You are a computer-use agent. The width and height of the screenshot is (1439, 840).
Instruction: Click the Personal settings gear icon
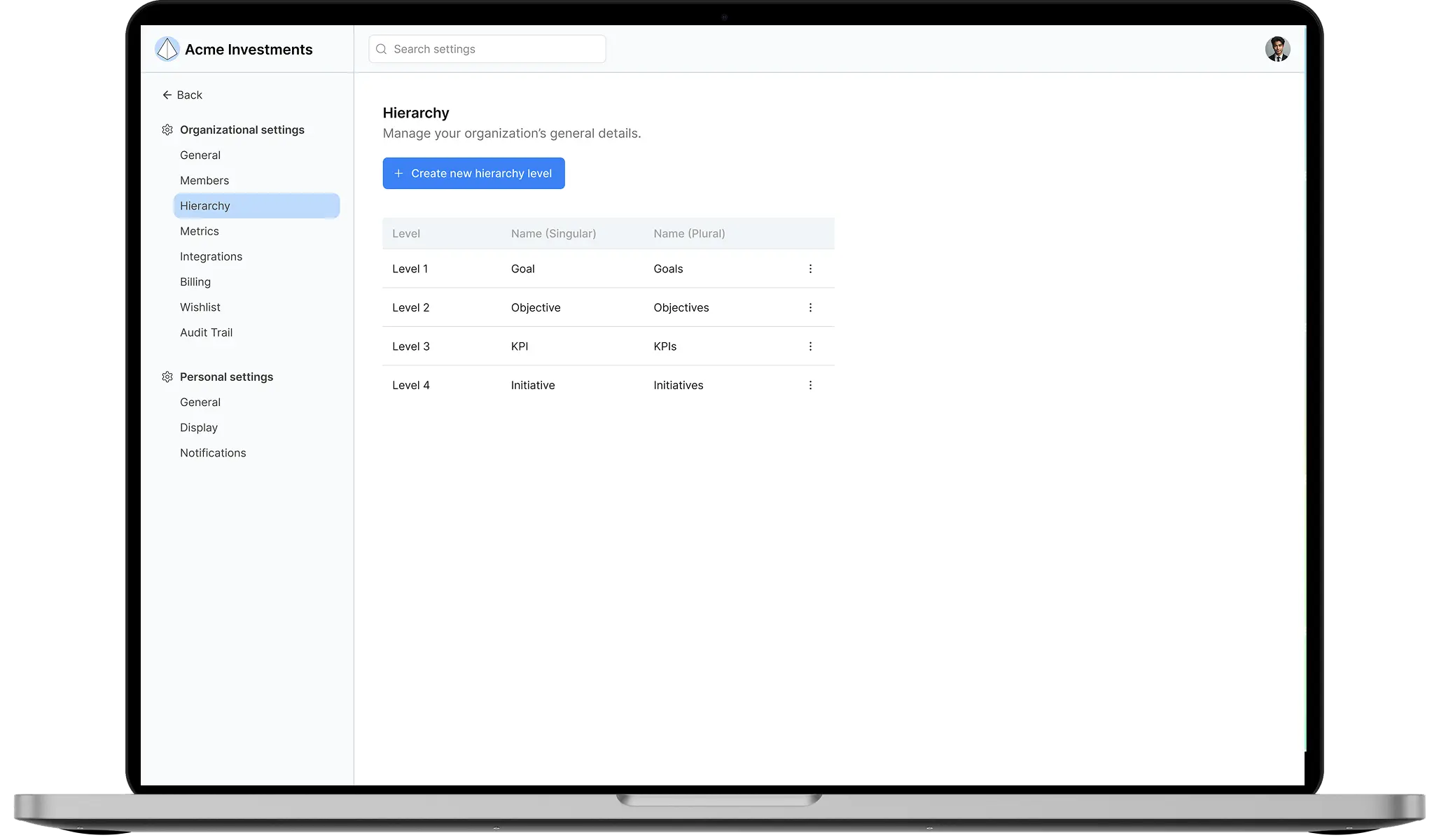[x=167, y=377]
